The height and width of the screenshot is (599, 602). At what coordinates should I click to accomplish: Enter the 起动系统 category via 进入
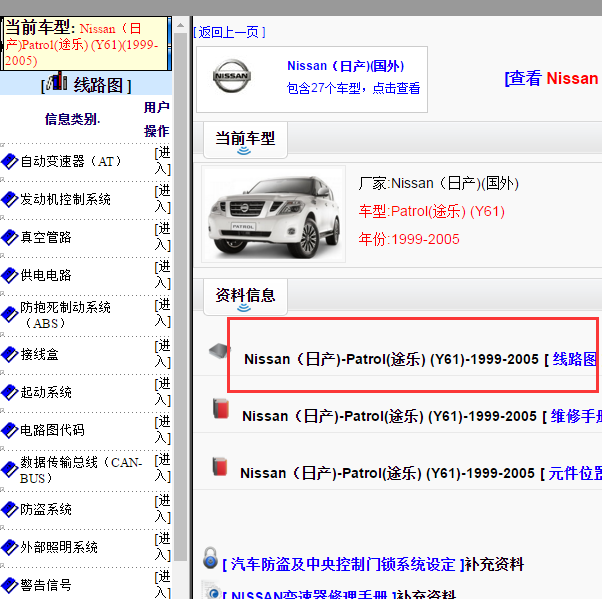(x=163, y=392)
